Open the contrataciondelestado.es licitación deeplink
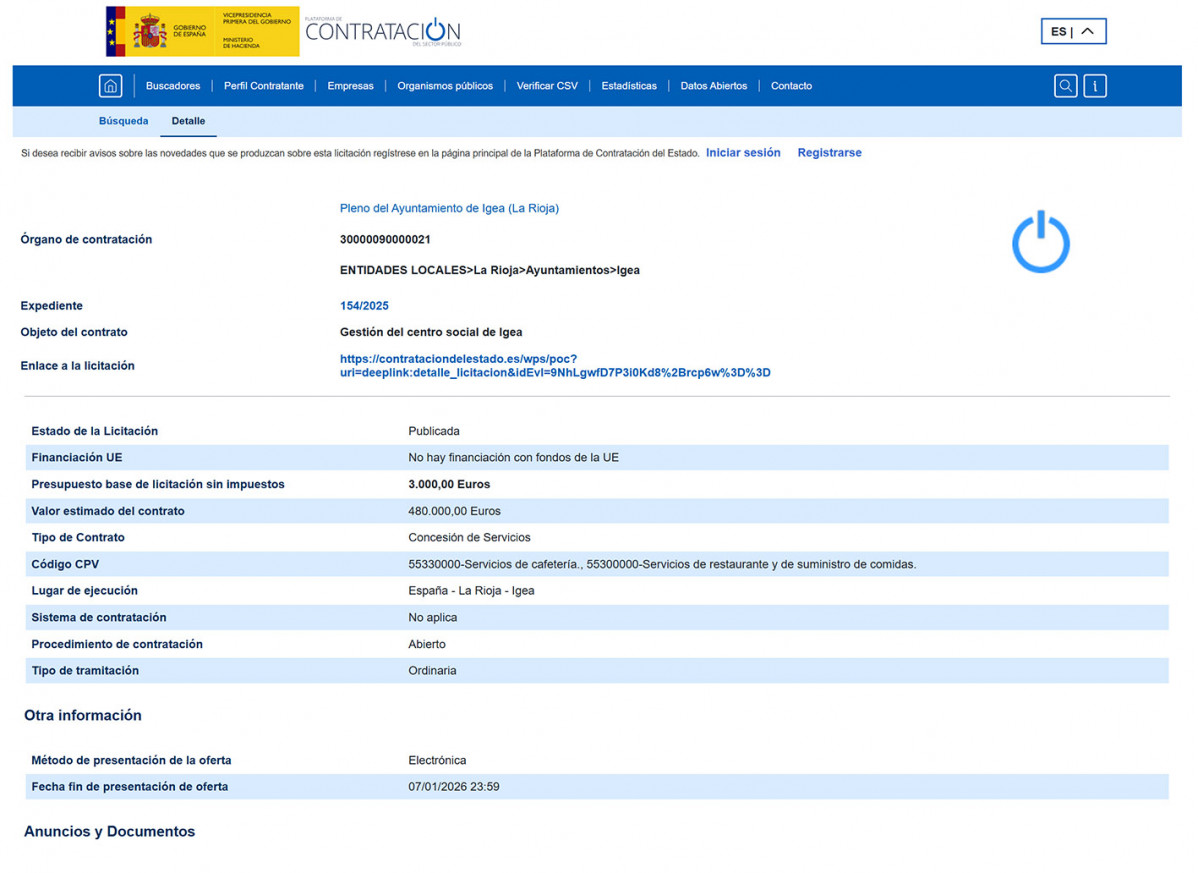Screen dimensions: 1198x873 pyautogui.click(x=555, y=366)
